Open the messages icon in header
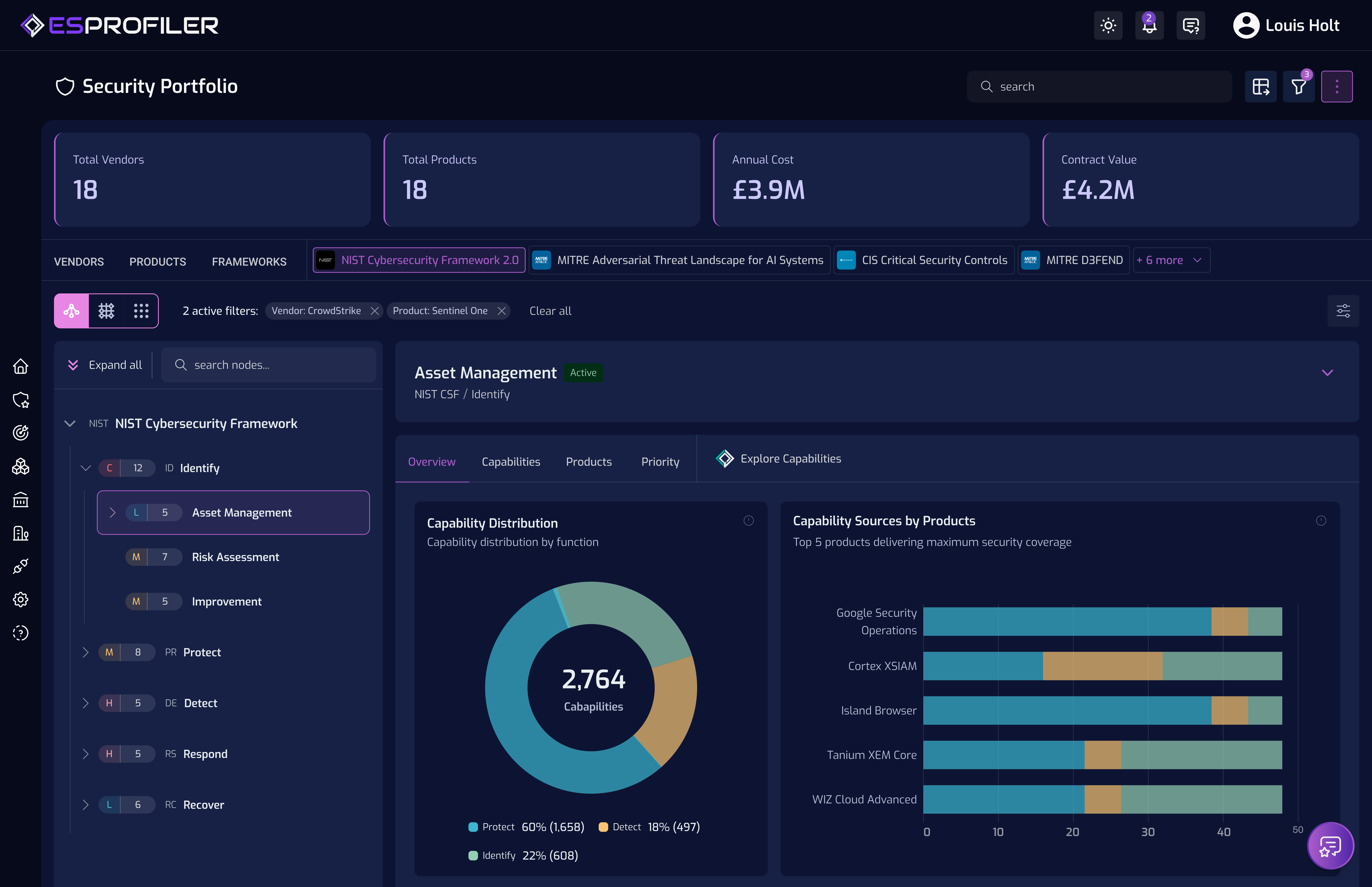The image size is (1372, 887). pyautogui.click(x=1191, y=25)
